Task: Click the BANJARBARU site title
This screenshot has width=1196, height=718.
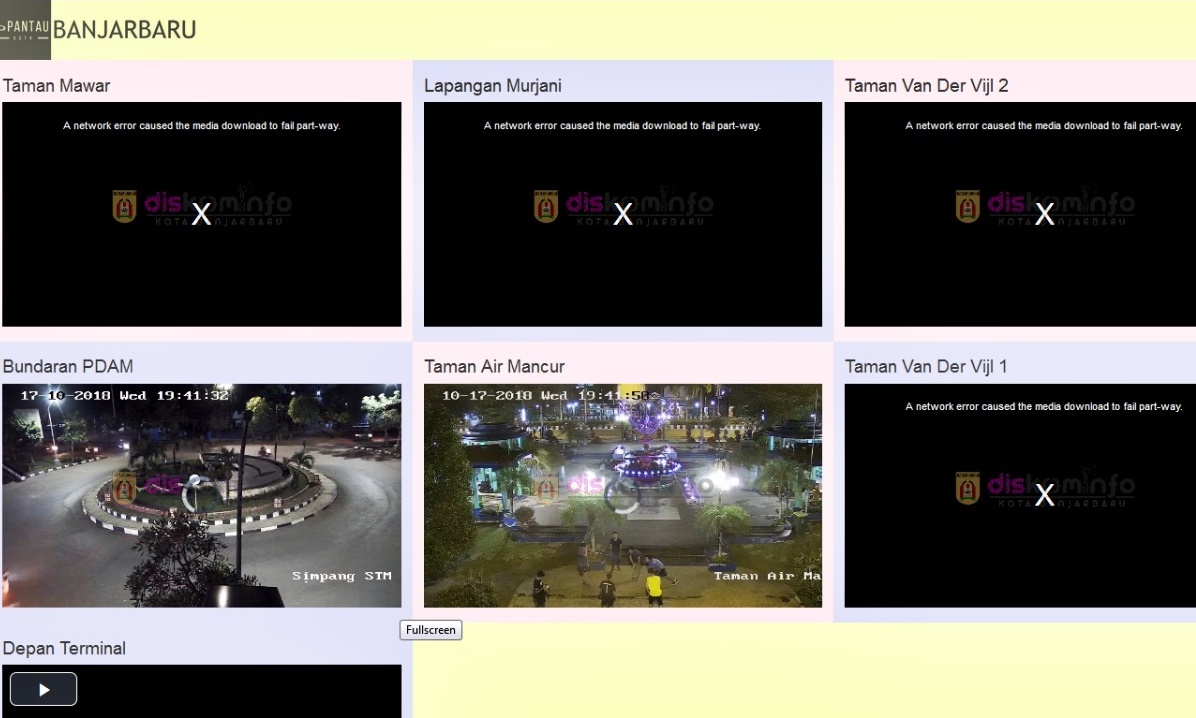Action: tap(124, 30)
